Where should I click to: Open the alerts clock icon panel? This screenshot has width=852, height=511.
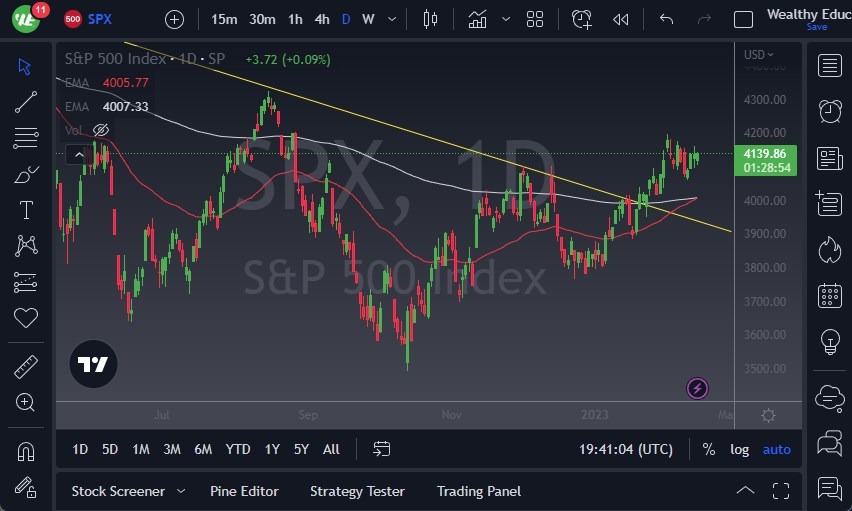point(829,111)
